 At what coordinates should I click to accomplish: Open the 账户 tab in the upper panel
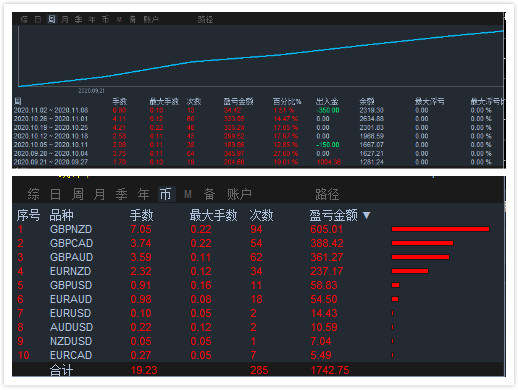click(x=151, y=19)
